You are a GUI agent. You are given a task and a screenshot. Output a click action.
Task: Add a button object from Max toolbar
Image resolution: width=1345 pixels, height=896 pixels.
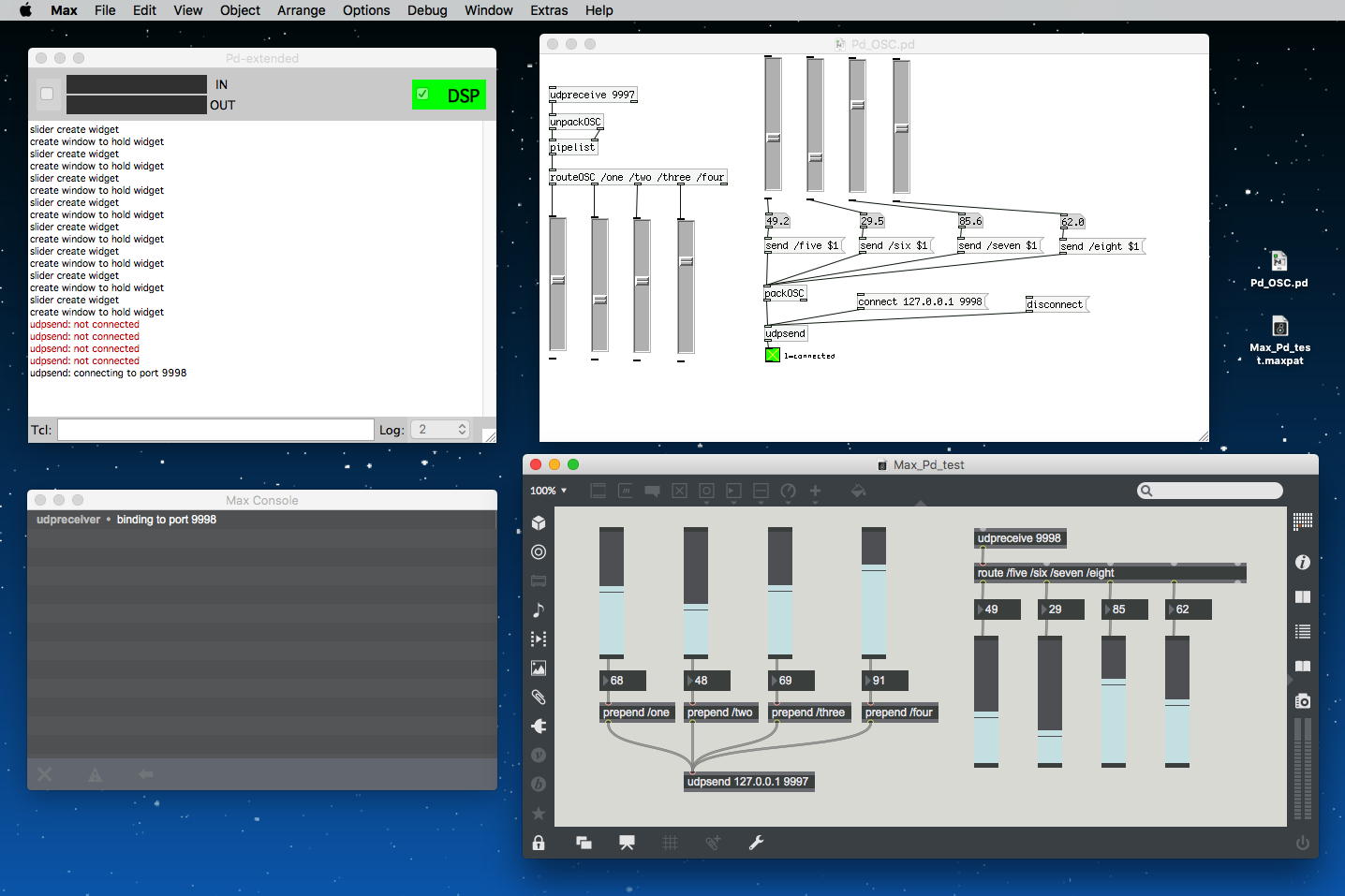point(707,491)
